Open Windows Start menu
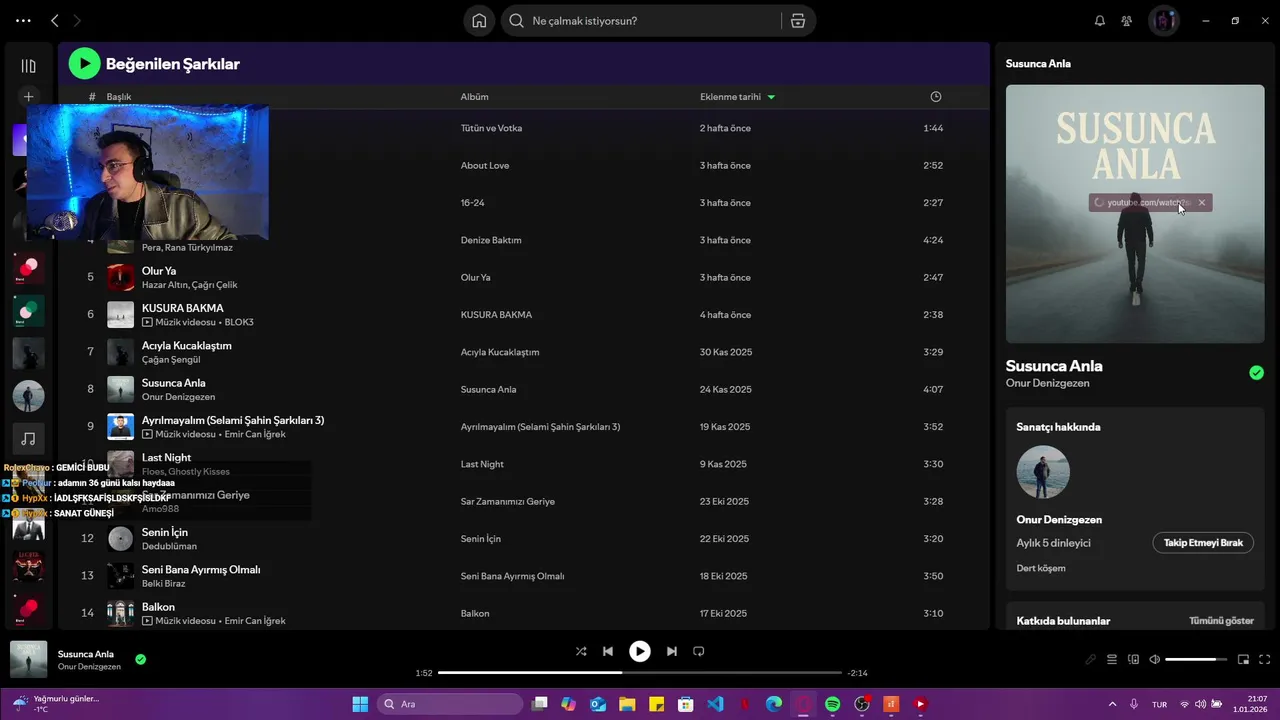Viewport: 1280px width, 720px height. pyautogui.click(x=360, y=704)
